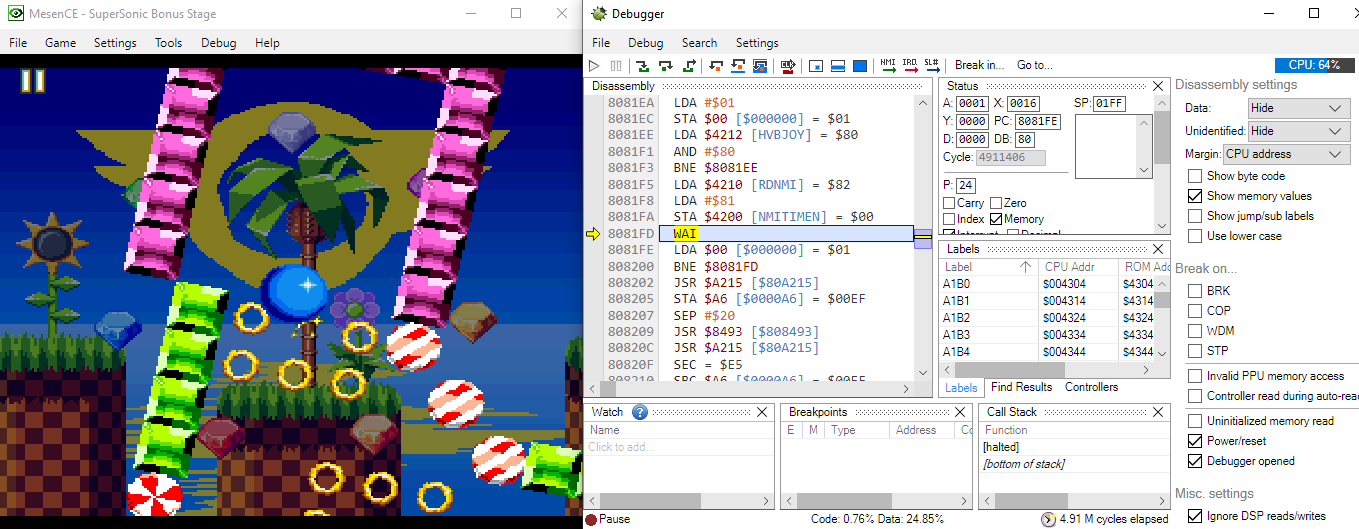Enable Show jump/sub labels option
The height and width of the screenshot is (529, 1359).
tap(1195, 216)
